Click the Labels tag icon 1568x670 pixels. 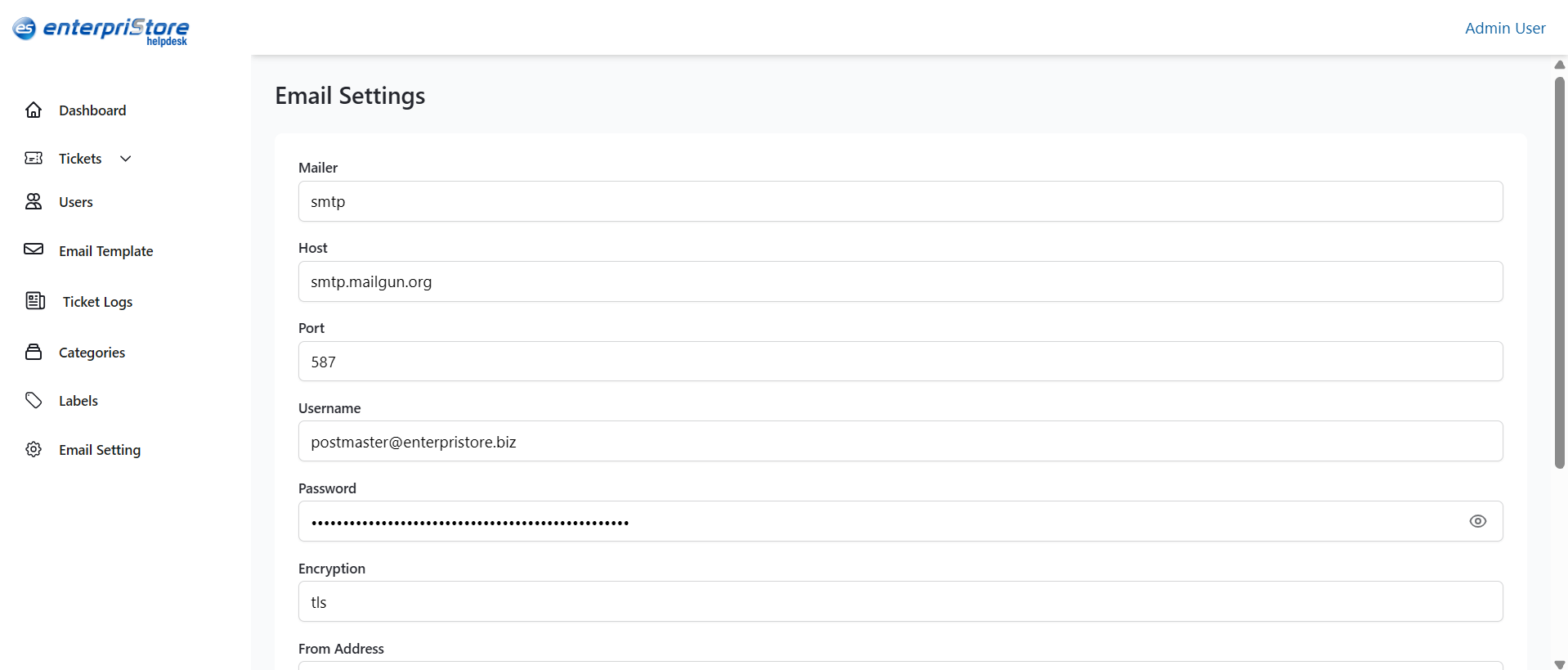coord(34,400)
